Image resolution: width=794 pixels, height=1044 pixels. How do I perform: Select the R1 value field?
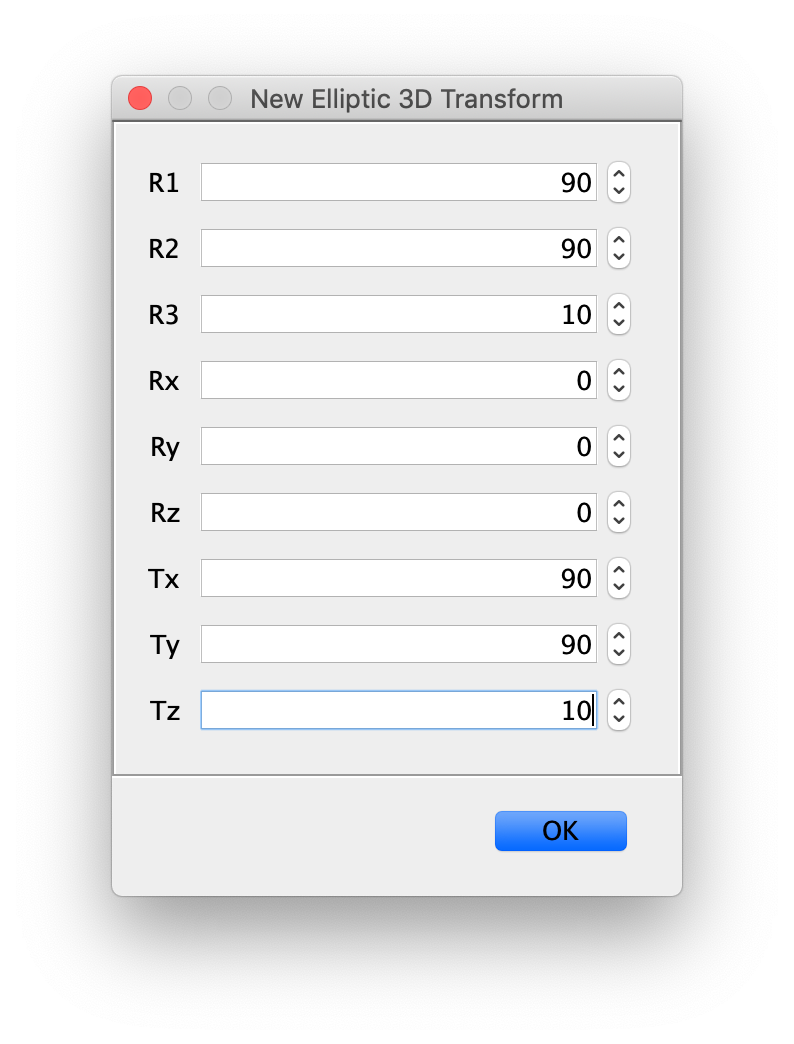click(398, 182)
